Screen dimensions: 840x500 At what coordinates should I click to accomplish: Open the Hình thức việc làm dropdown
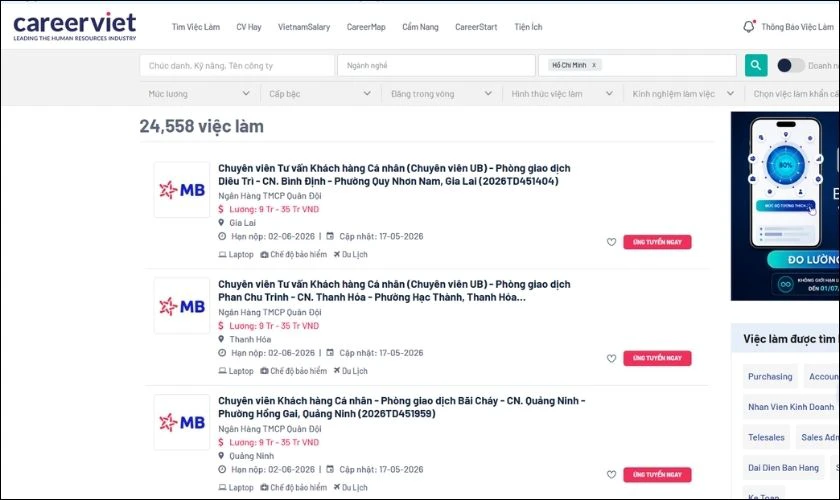(x=562, y=94)
